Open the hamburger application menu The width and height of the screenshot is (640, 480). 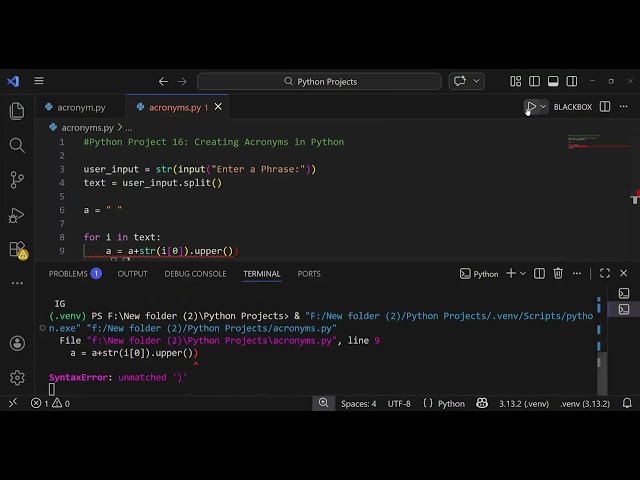39,81
